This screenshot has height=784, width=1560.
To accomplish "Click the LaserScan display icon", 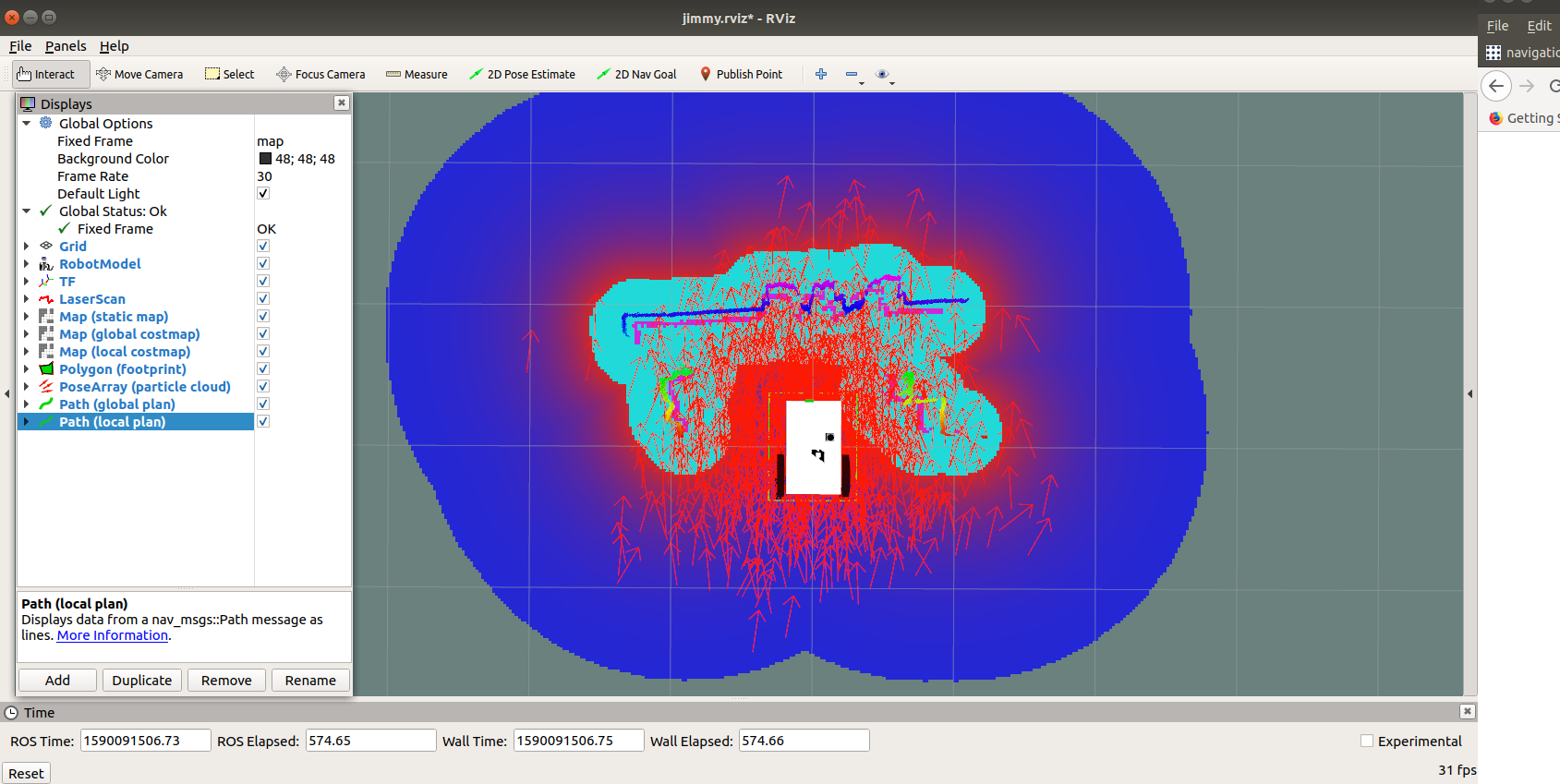I will (46, 299).
